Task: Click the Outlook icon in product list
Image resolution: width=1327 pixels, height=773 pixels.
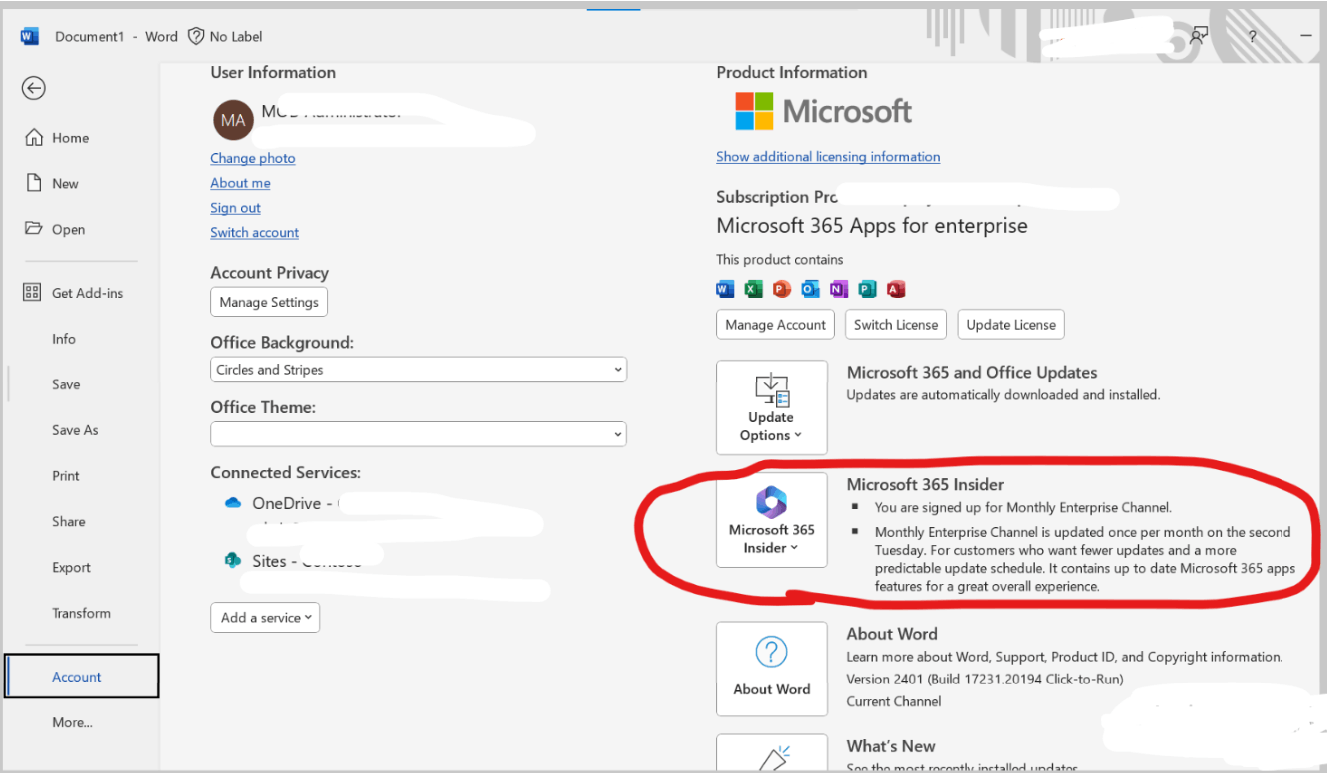Action: [811, 289]
